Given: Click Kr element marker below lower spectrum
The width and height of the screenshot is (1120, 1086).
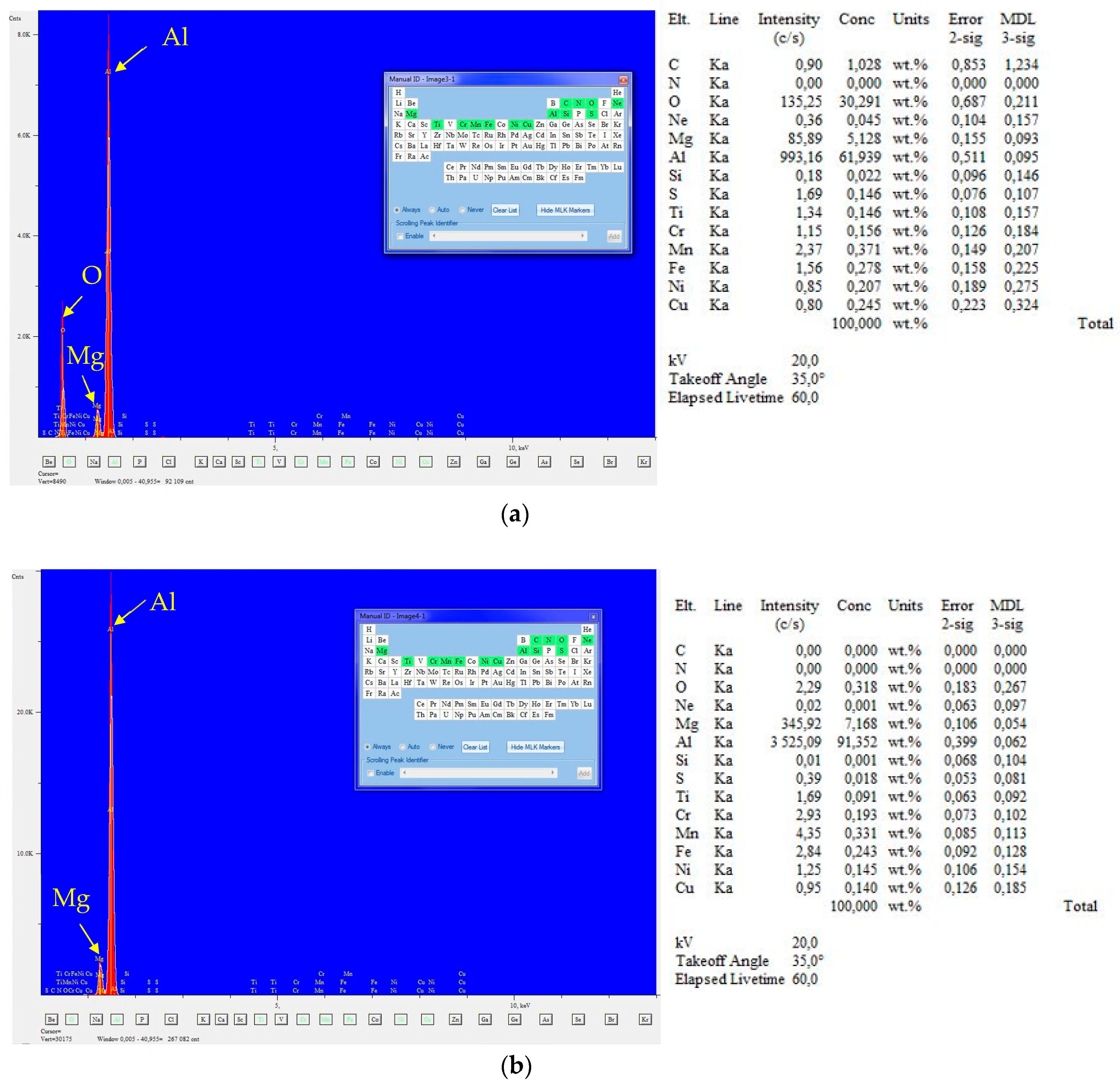Looking at the screenshot, I should (645, 1019).
